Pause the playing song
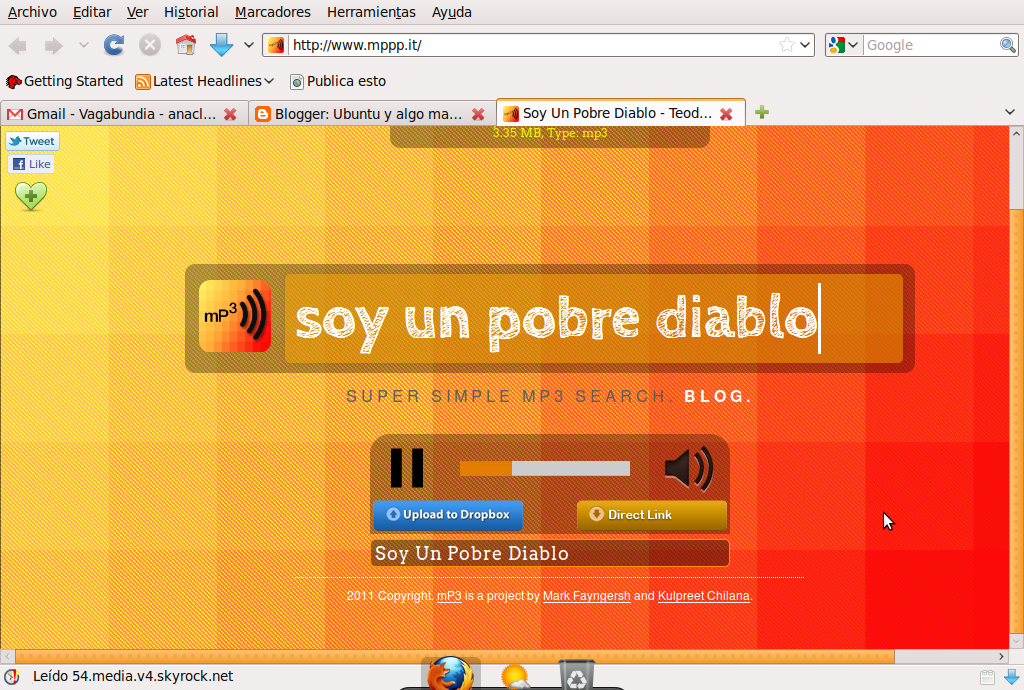Viewport: 1024px width, 690px height. (407, 468)
